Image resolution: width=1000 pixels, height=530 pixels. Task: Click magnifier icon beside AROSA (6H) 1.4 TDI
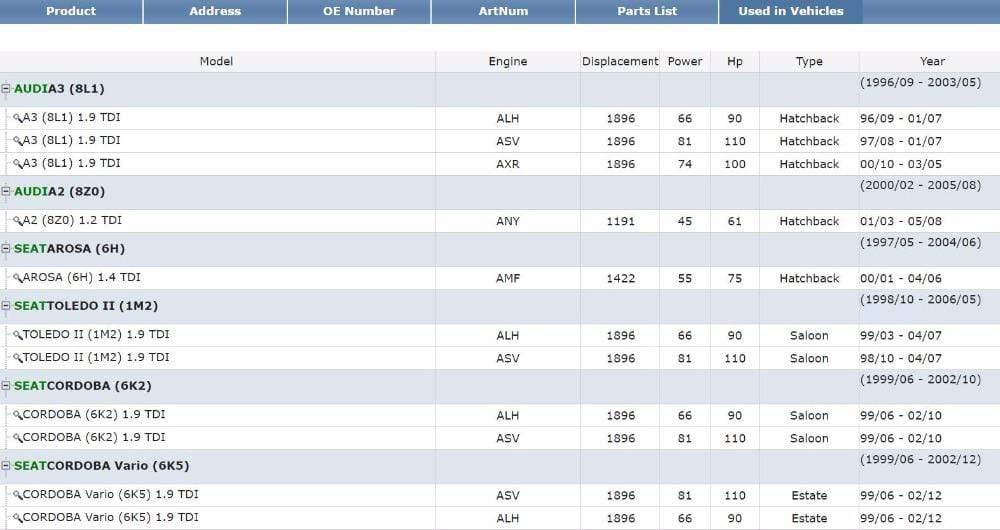tap(17, 278)
